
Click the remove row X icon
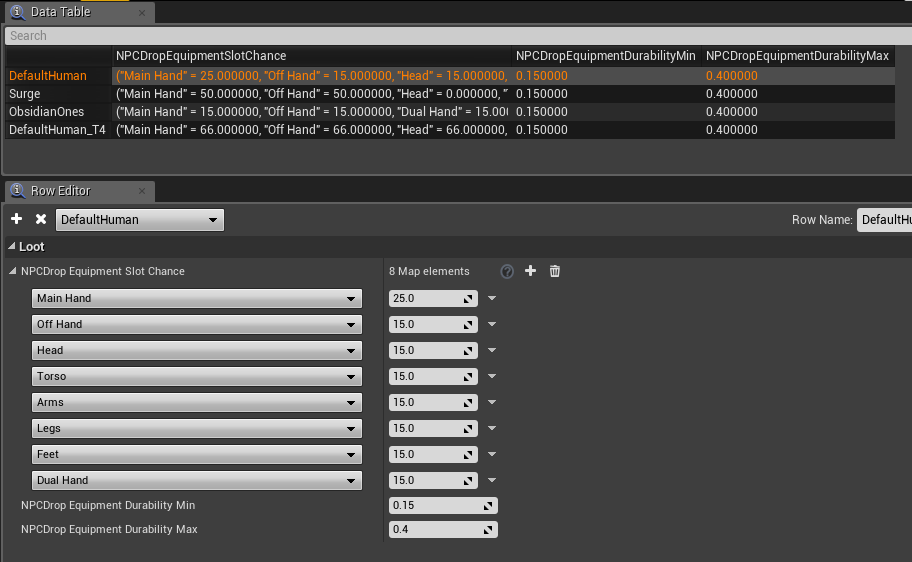point(41,219)
